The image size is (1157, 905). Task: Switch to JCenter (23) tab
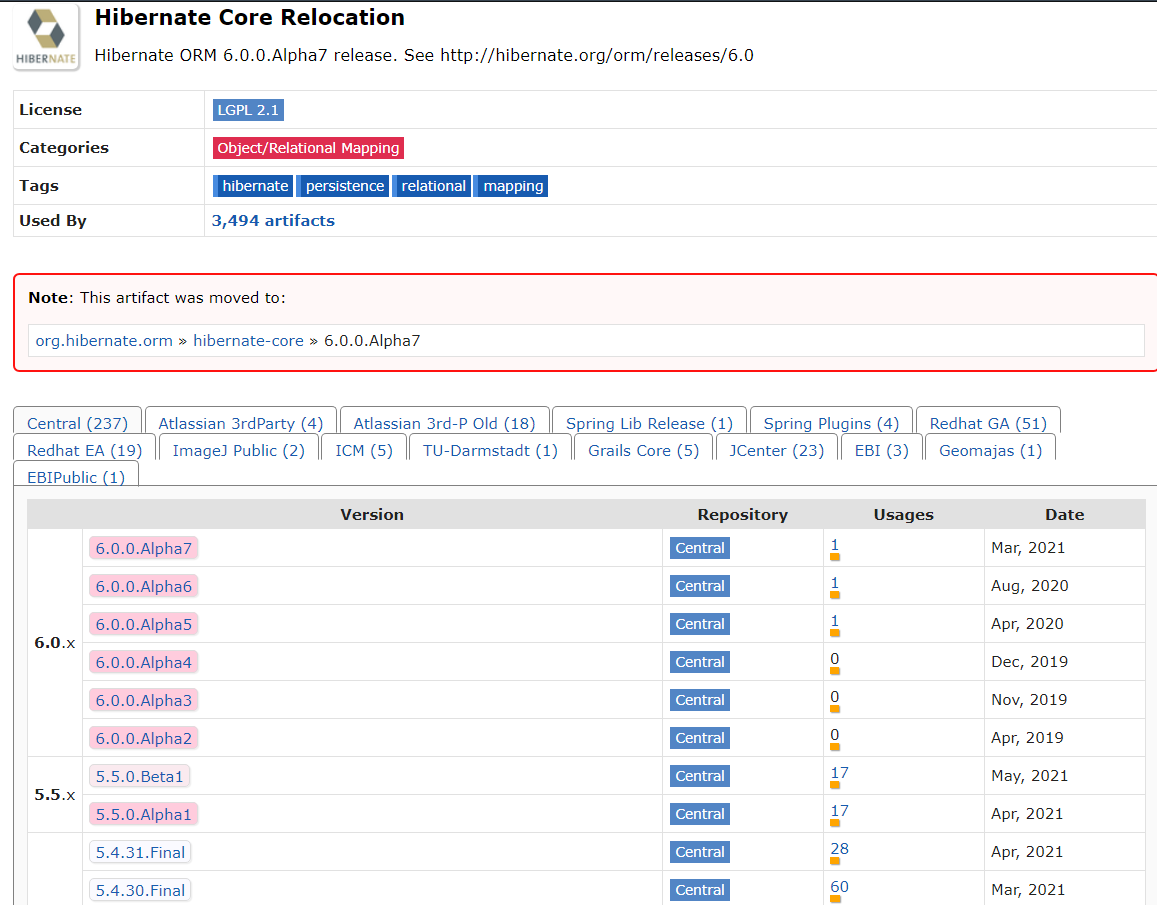coord(776,450)
